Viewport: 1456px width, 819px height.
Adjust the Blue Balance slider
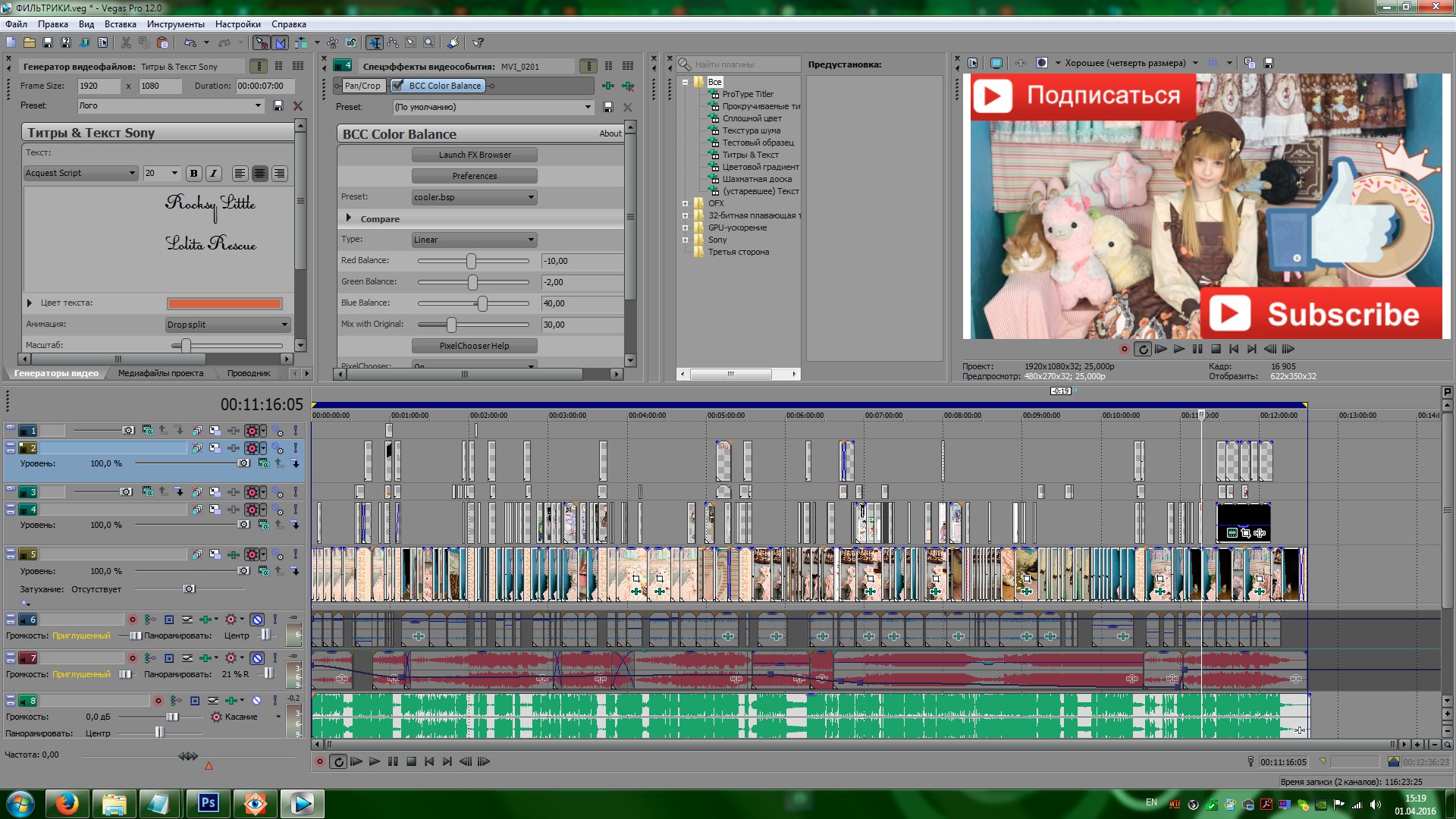point(482,303)
